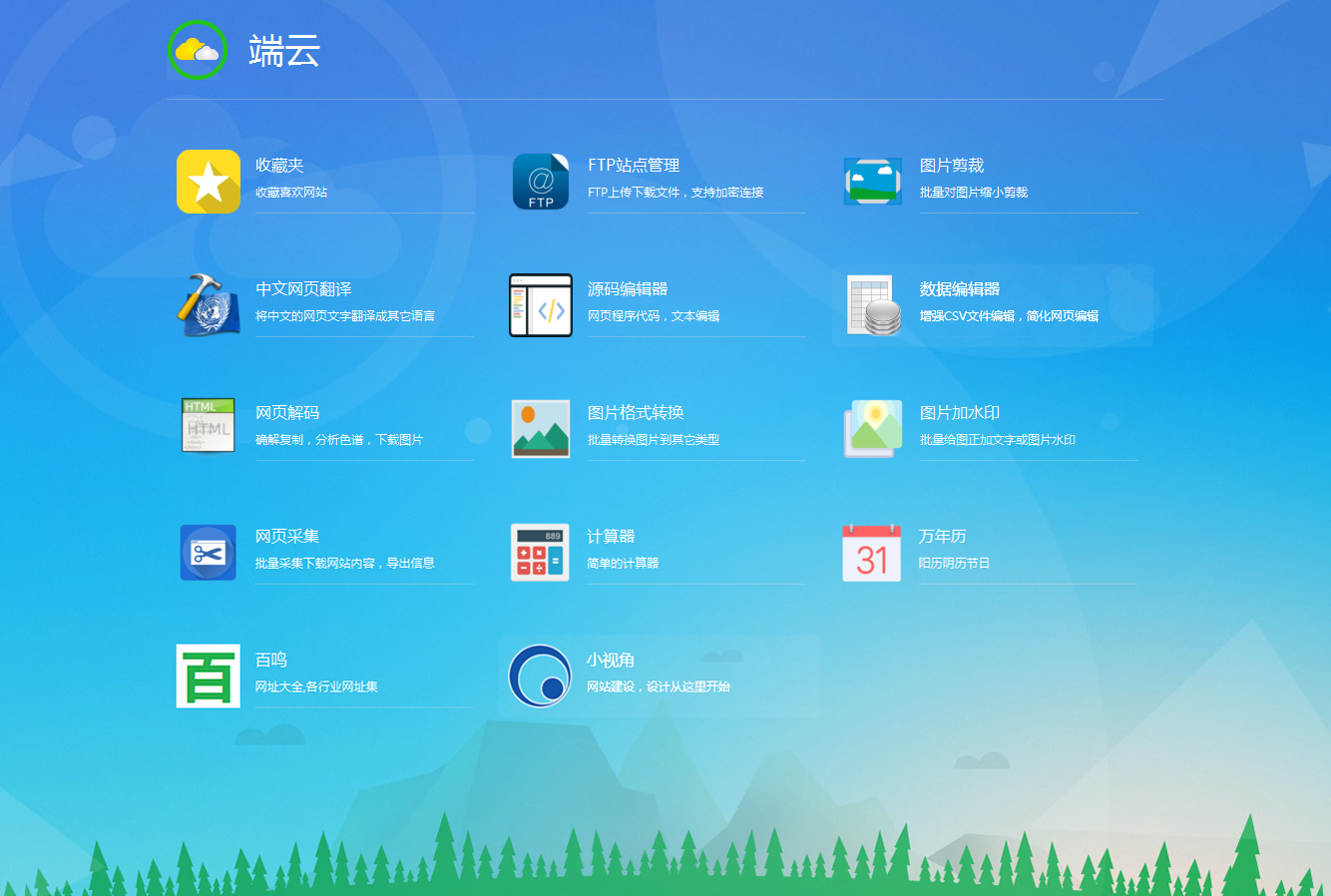Open the 网页采集 scissors icon
This screenshot has width=1331, height=896.
point(208,553)
